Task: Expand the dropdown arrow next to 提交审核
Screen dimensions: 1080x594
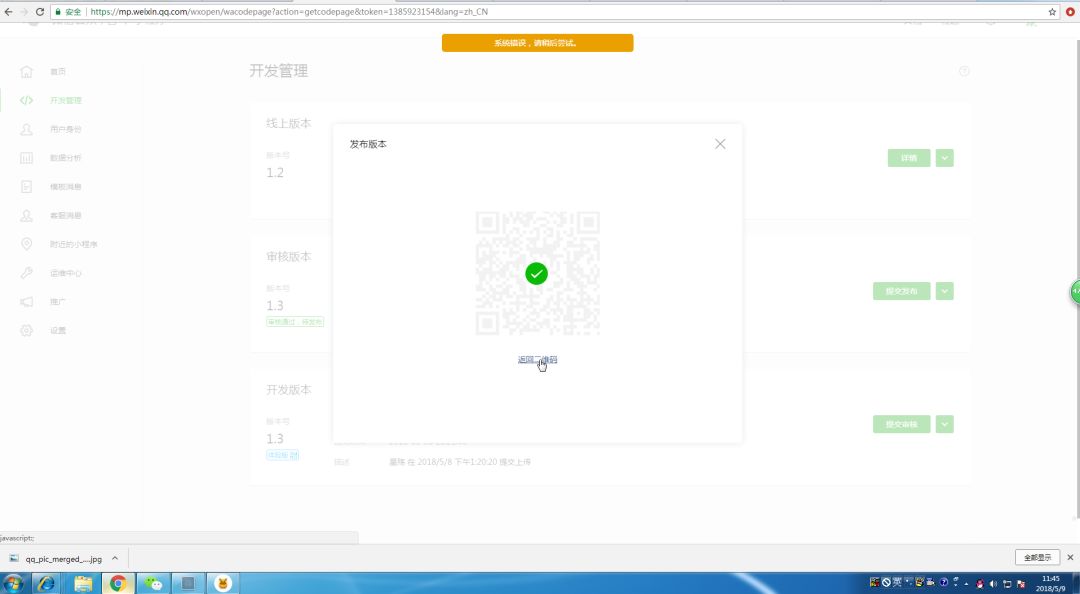Action: point(944,424)
